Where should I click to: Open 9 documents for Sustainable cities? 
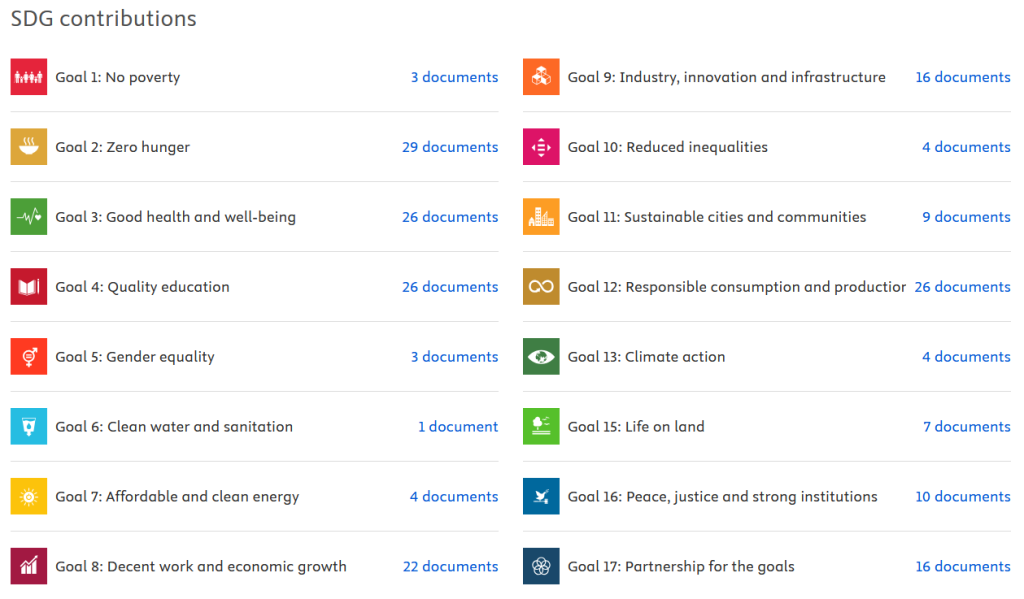966,217
